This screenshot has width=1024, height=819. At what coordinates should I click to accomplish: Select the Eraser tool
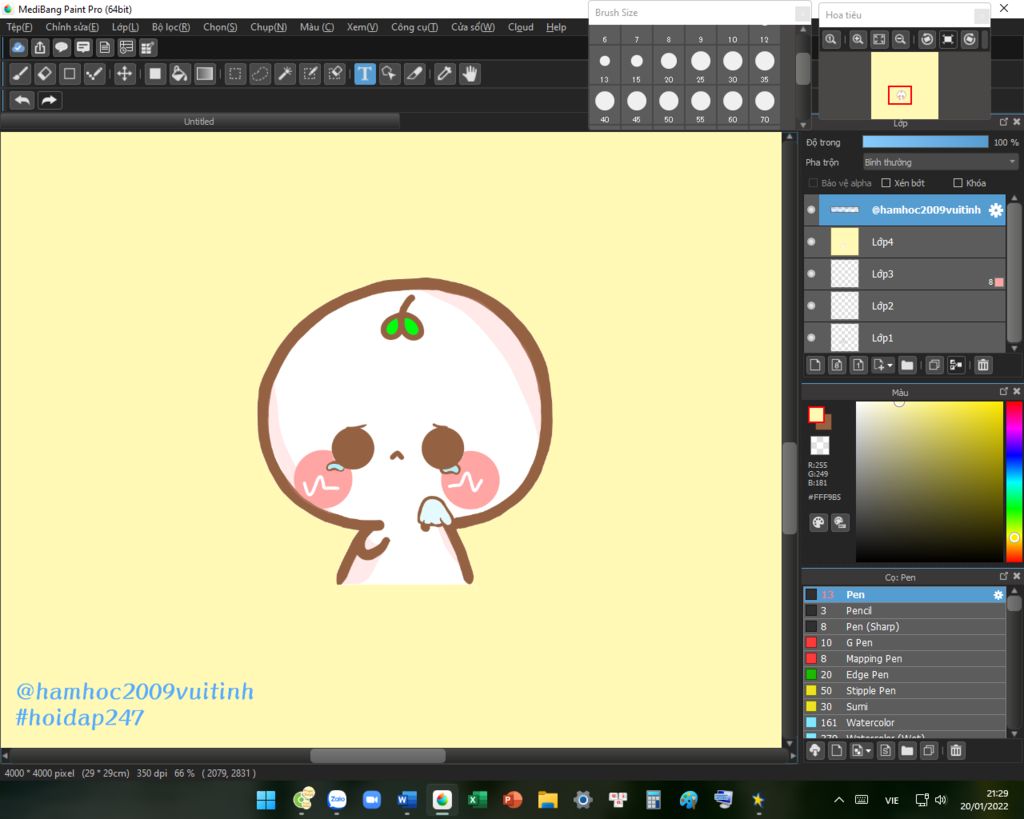pyautogui.click(x=45, y=74)
